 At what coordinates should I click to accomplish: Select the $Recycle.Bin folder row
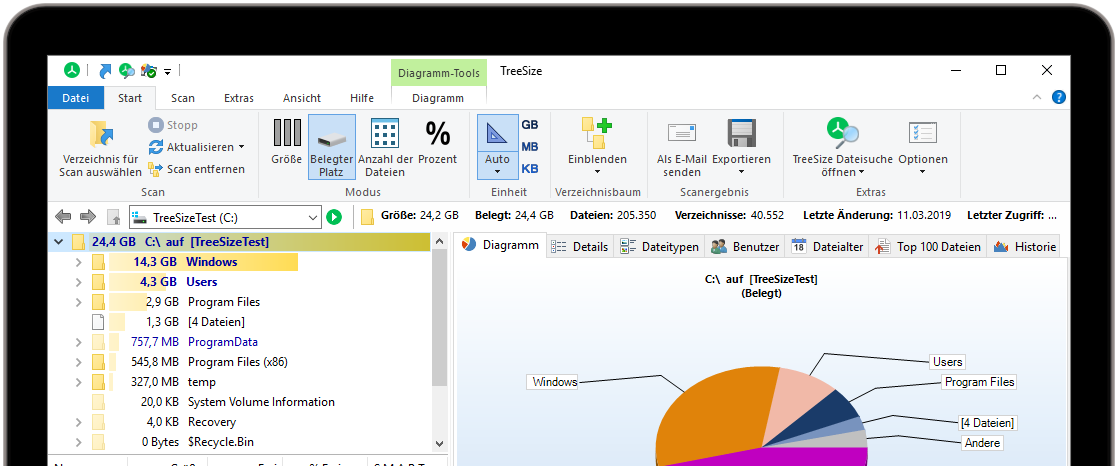tap(239, 442)
